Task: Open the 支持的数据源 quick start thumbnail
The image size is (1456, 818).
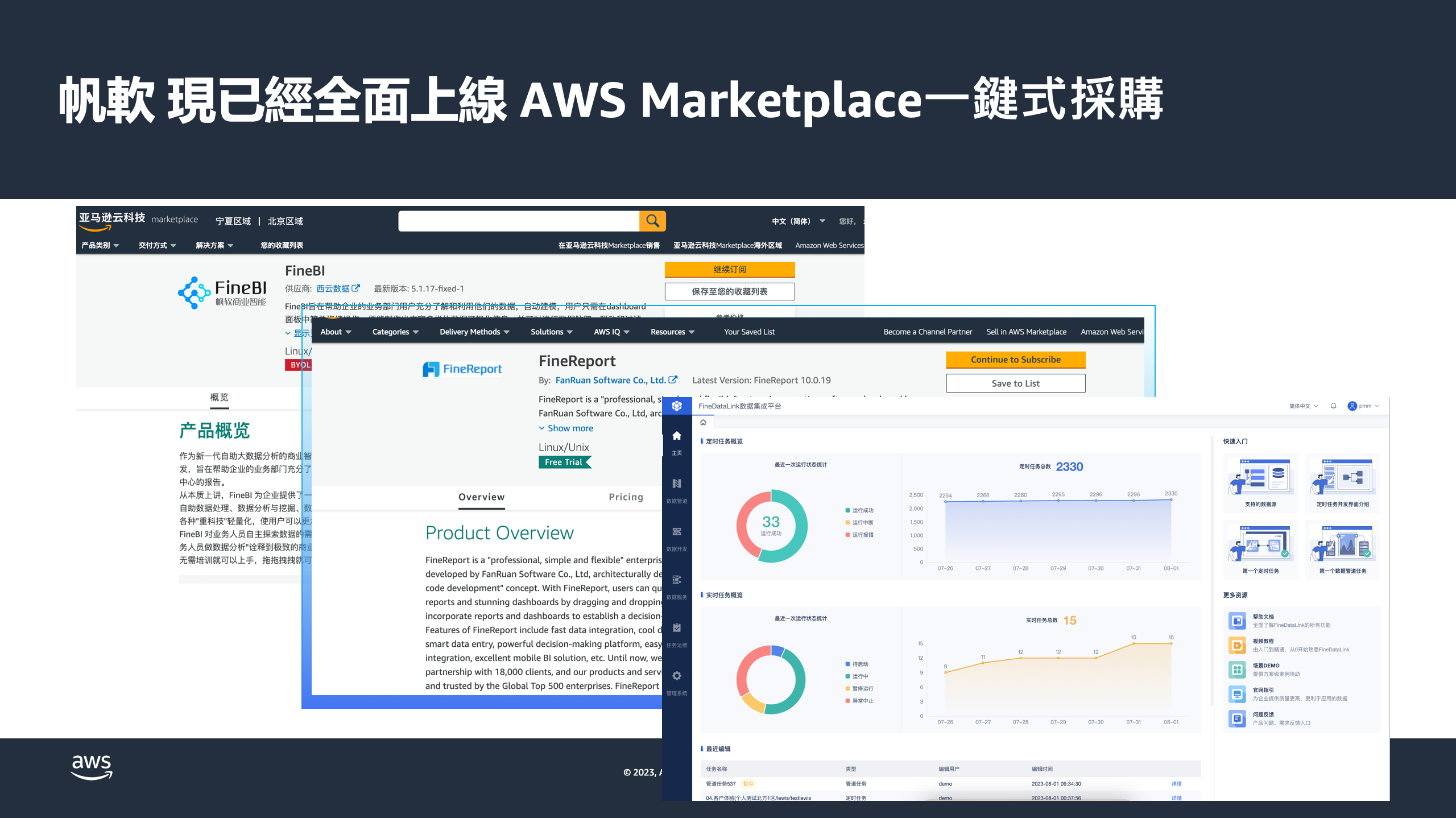Action: click(1260, 477)
